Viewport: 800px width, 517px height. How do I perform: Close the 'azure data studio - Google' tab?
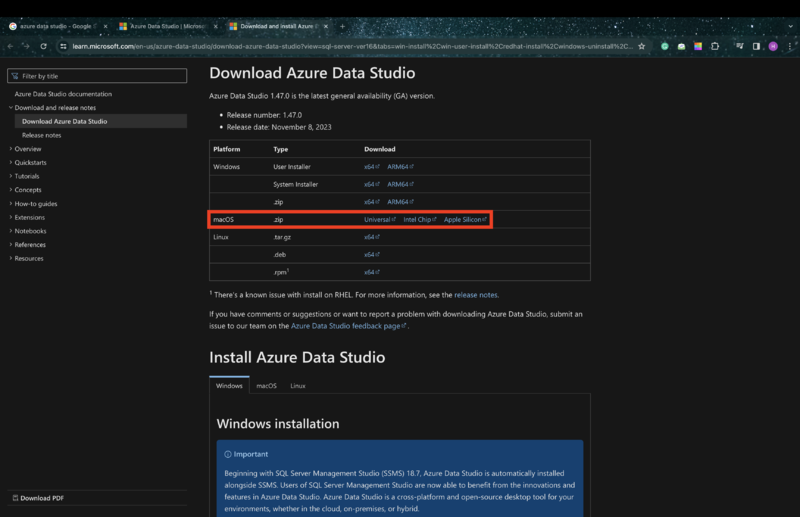point(104,26)
